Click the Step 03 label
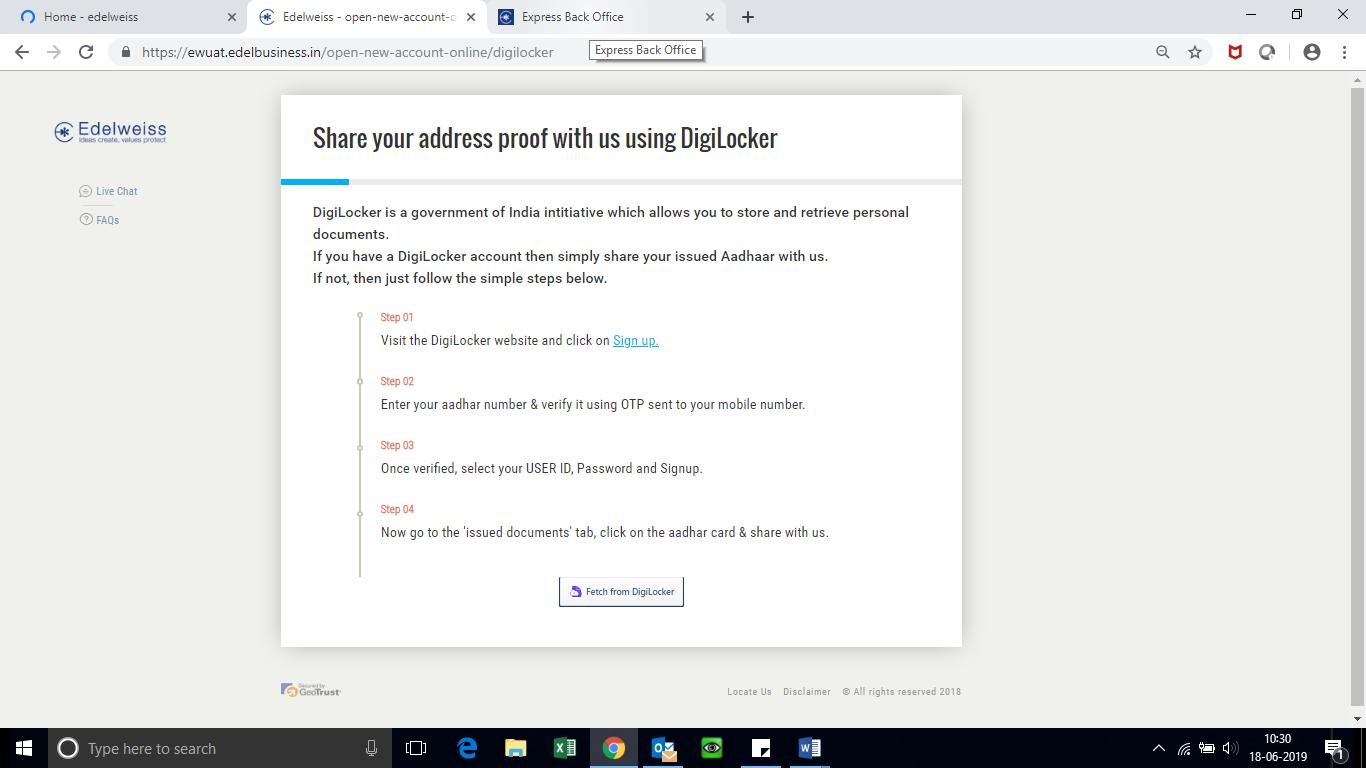This screenshot has width=1366, height=768. [x=397, y=445]
